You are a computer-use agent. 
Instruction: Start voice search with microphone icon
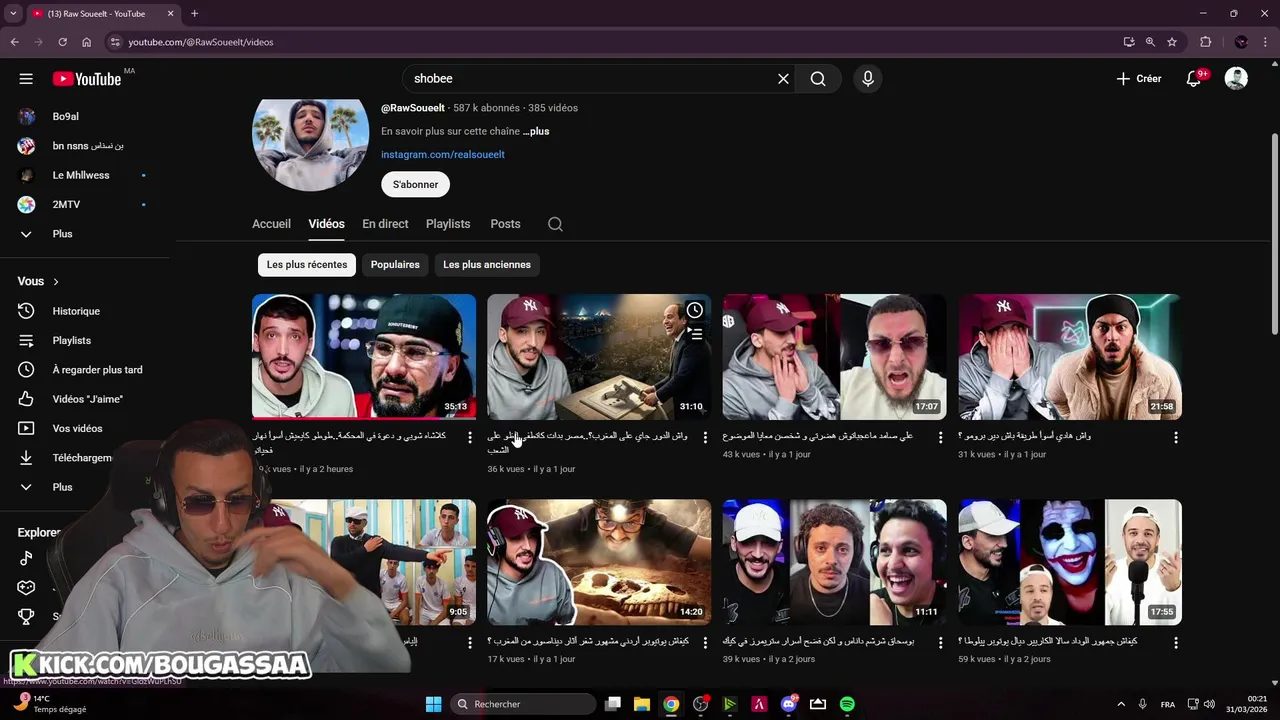[868, 79]
